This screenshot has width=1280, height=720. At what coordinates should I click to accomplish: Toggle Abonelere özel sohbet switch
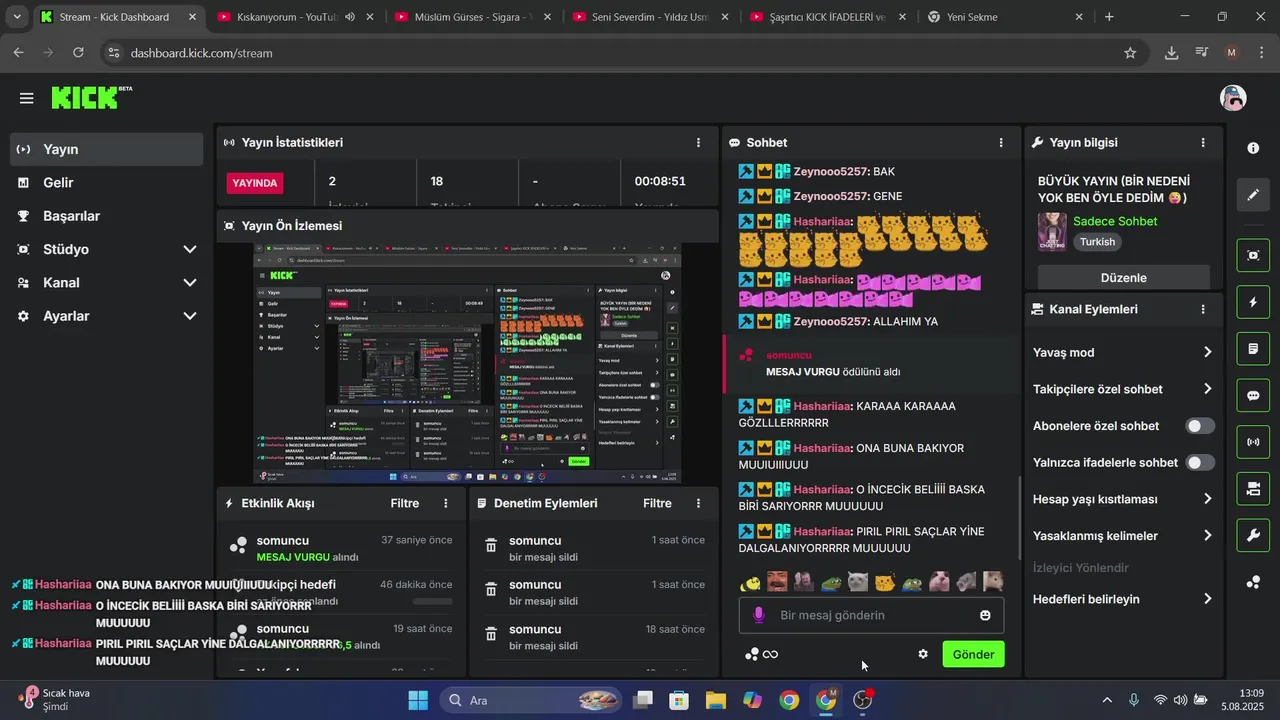(1200, 426)
